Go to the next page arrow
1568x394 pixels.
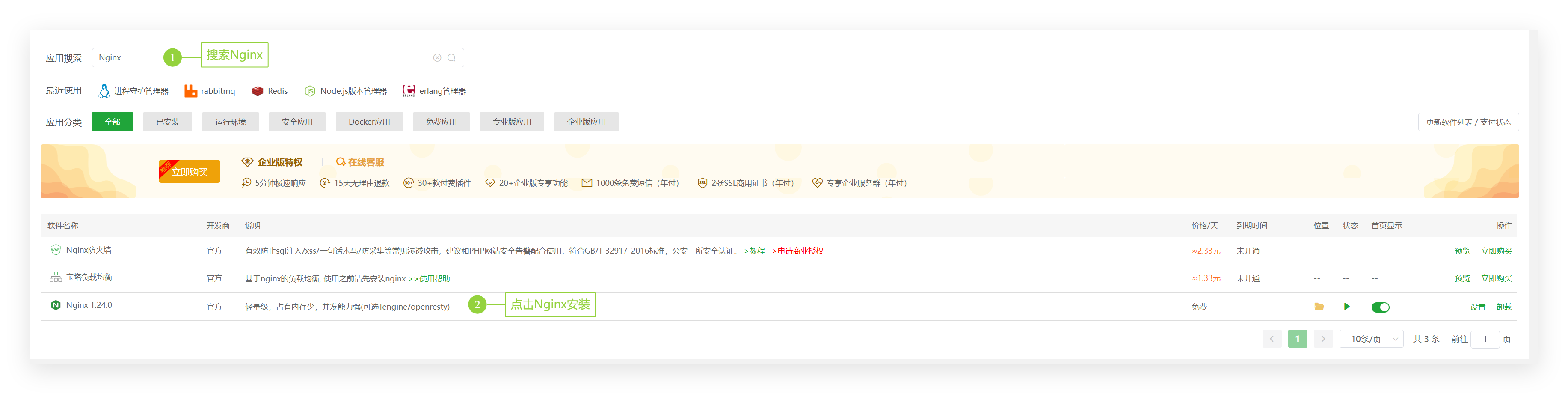(x=1323, y=339)
